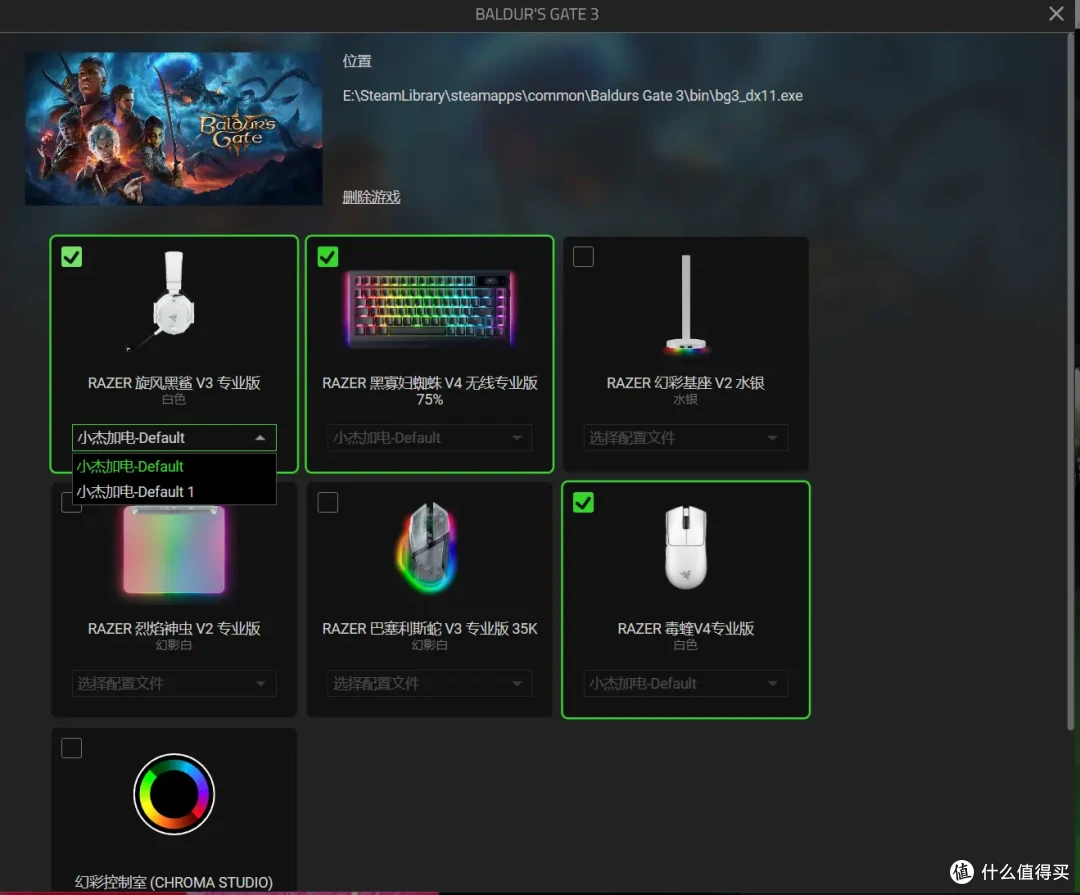Image resolution: width=1080 pixels, height=895 pixels.
Task: Open the 巴塞利斯蛇 V3 选择配置文件 dropdown
Action: coord(429,683)
